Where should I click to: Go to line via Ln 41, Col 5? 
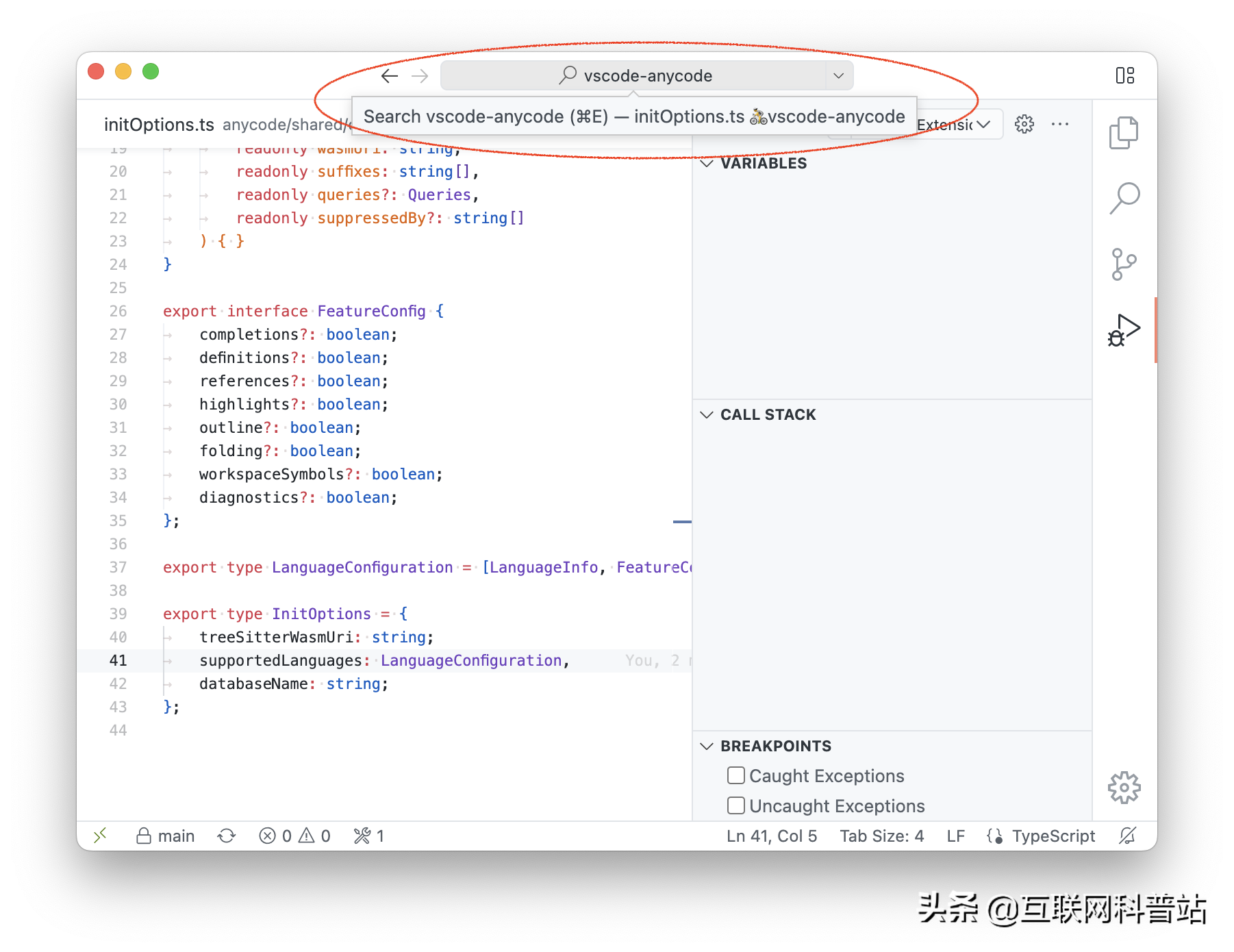pyautogui.click(x=772, y=836)
